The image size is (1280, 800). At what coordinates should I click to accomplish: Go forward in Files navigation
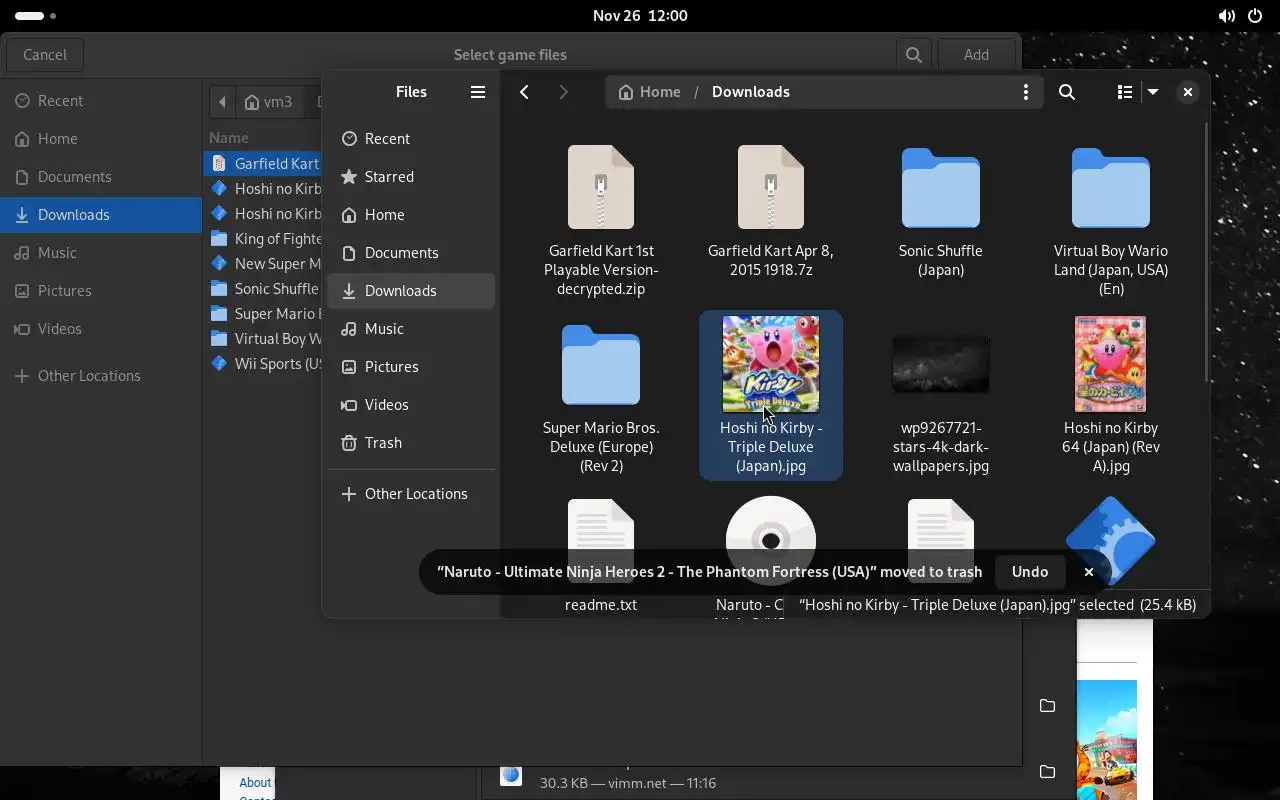pyautogui.click(x=563, y=92)
